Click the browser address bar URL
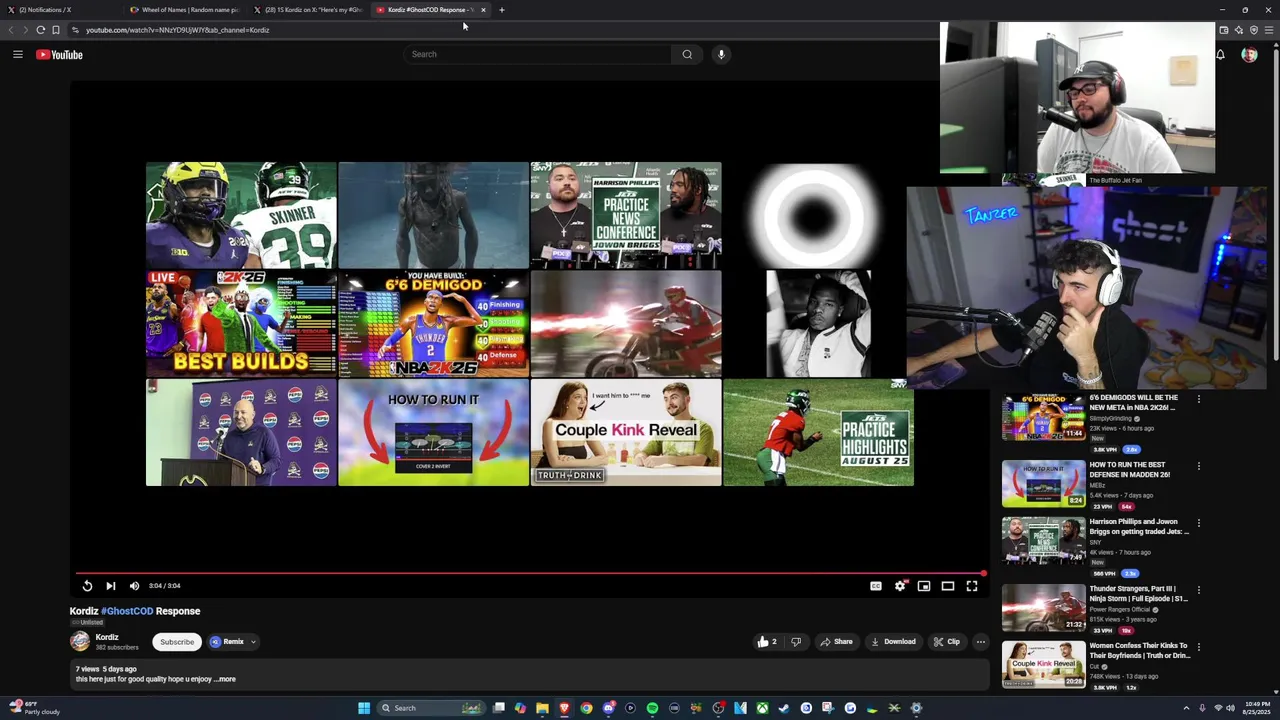Viewport: 1280px width, 720px height. coord(178,30)
